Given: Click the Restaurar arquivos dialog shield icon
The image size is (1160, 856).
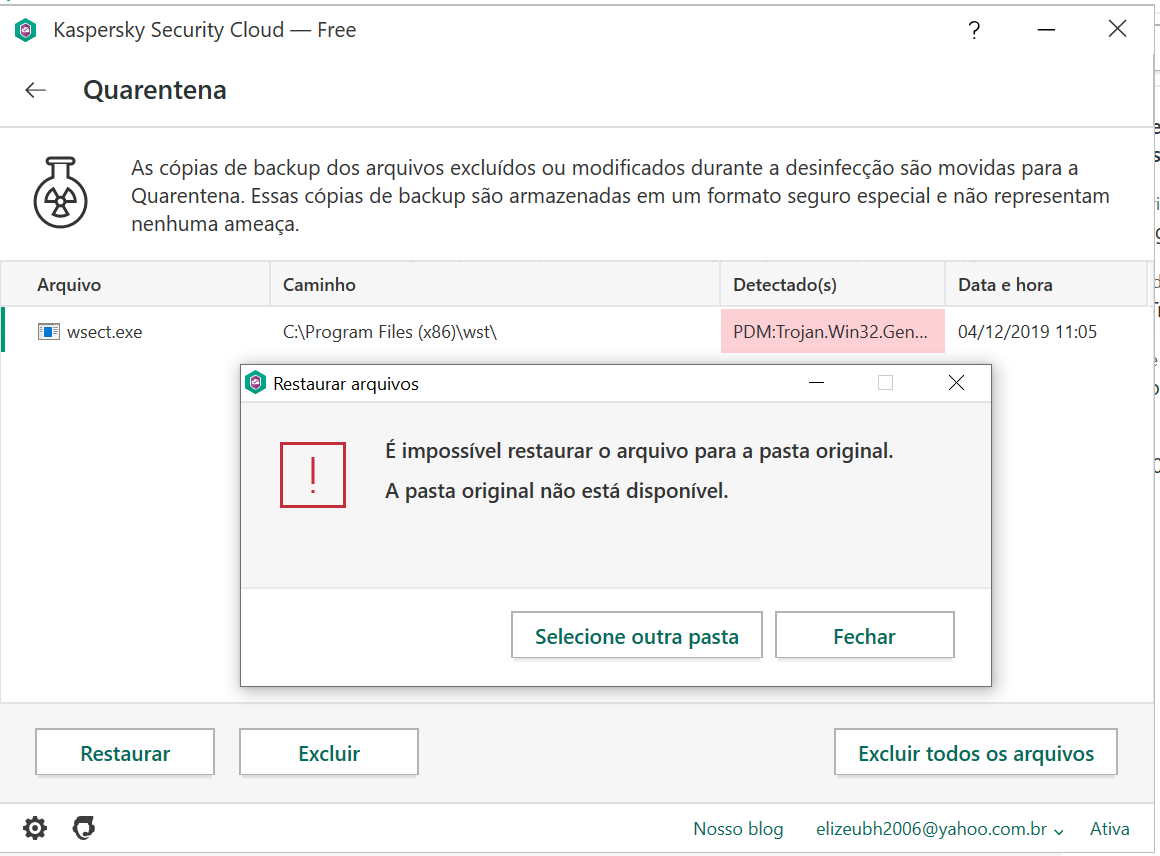Looking at the screenshot, I should 257,383.
